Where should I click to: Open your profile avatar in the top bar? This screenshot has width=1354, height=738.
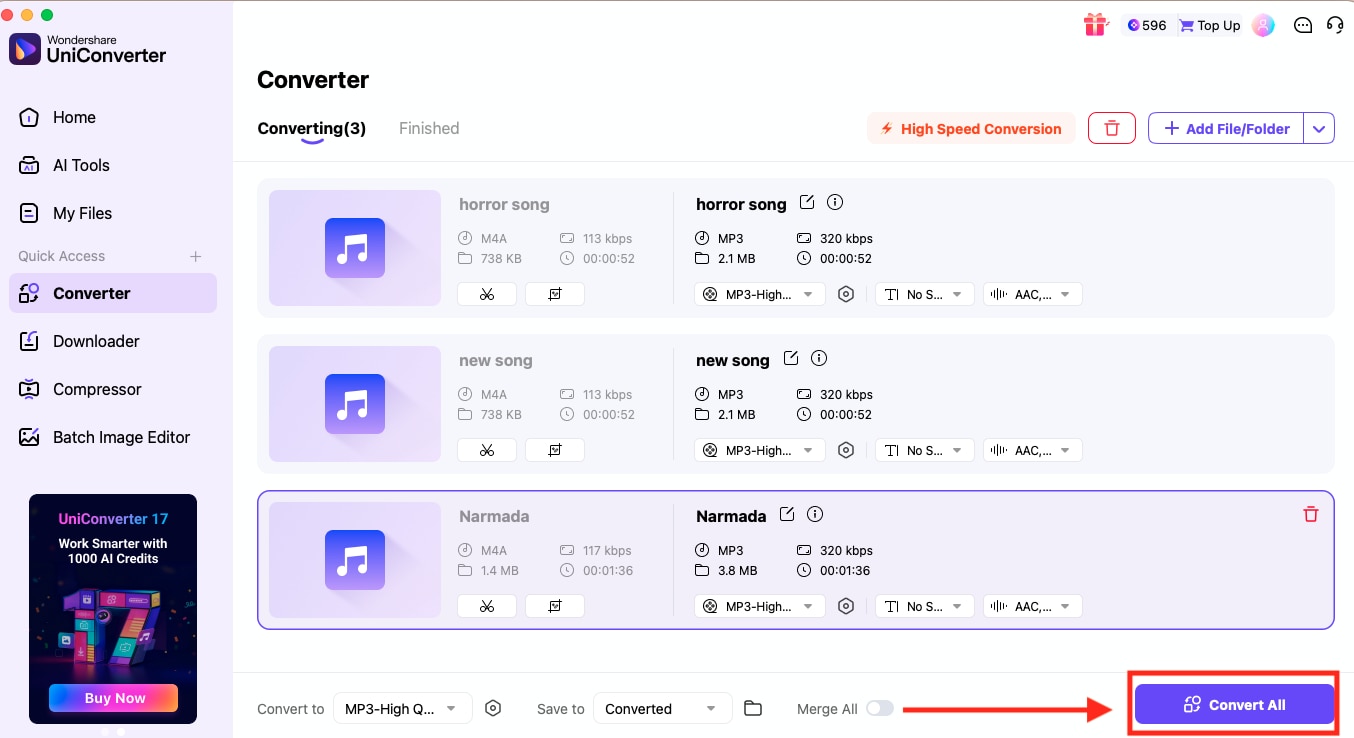[x=1263, y=25]
